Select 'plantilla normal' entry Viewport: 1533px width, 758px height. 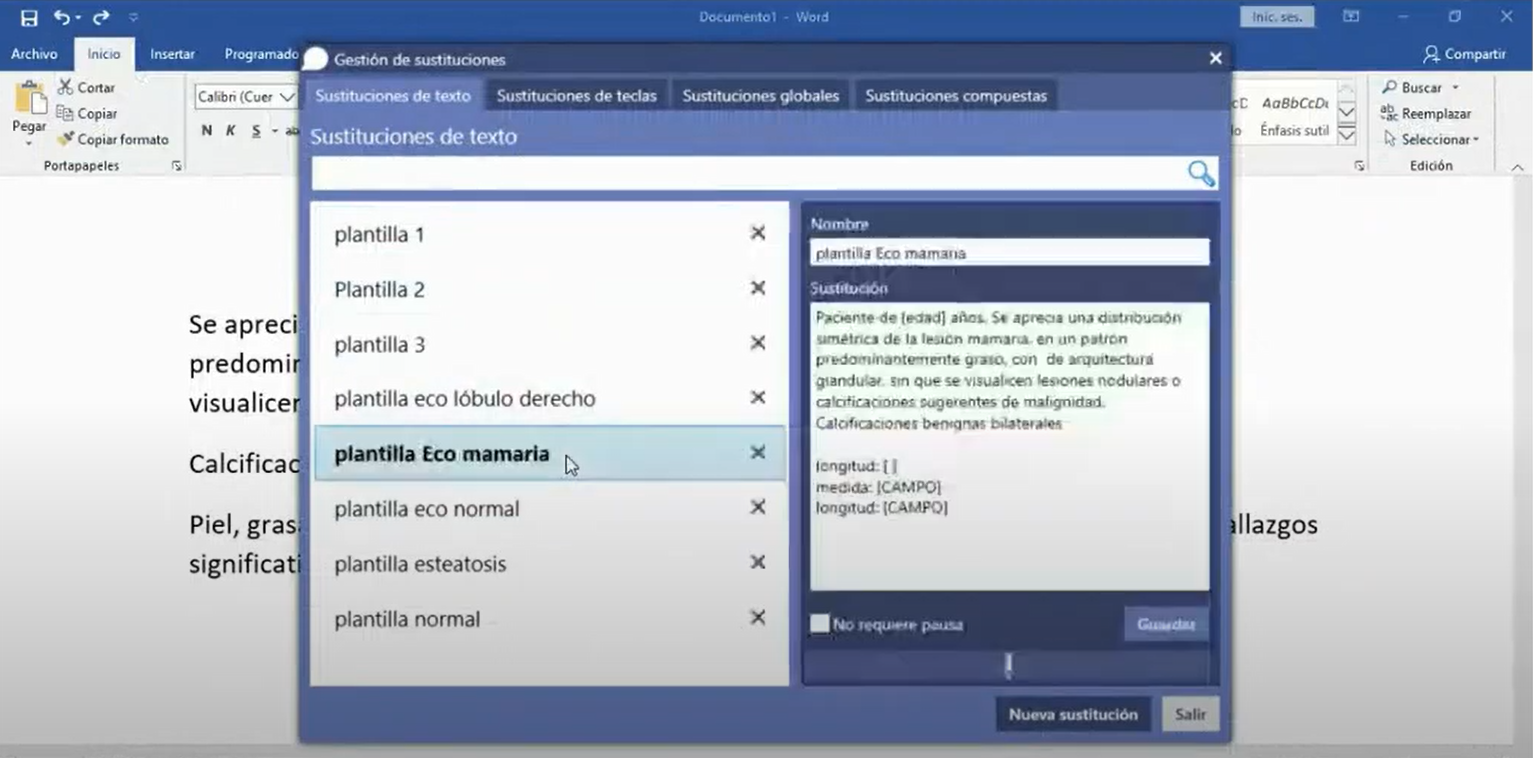point(549,618)
